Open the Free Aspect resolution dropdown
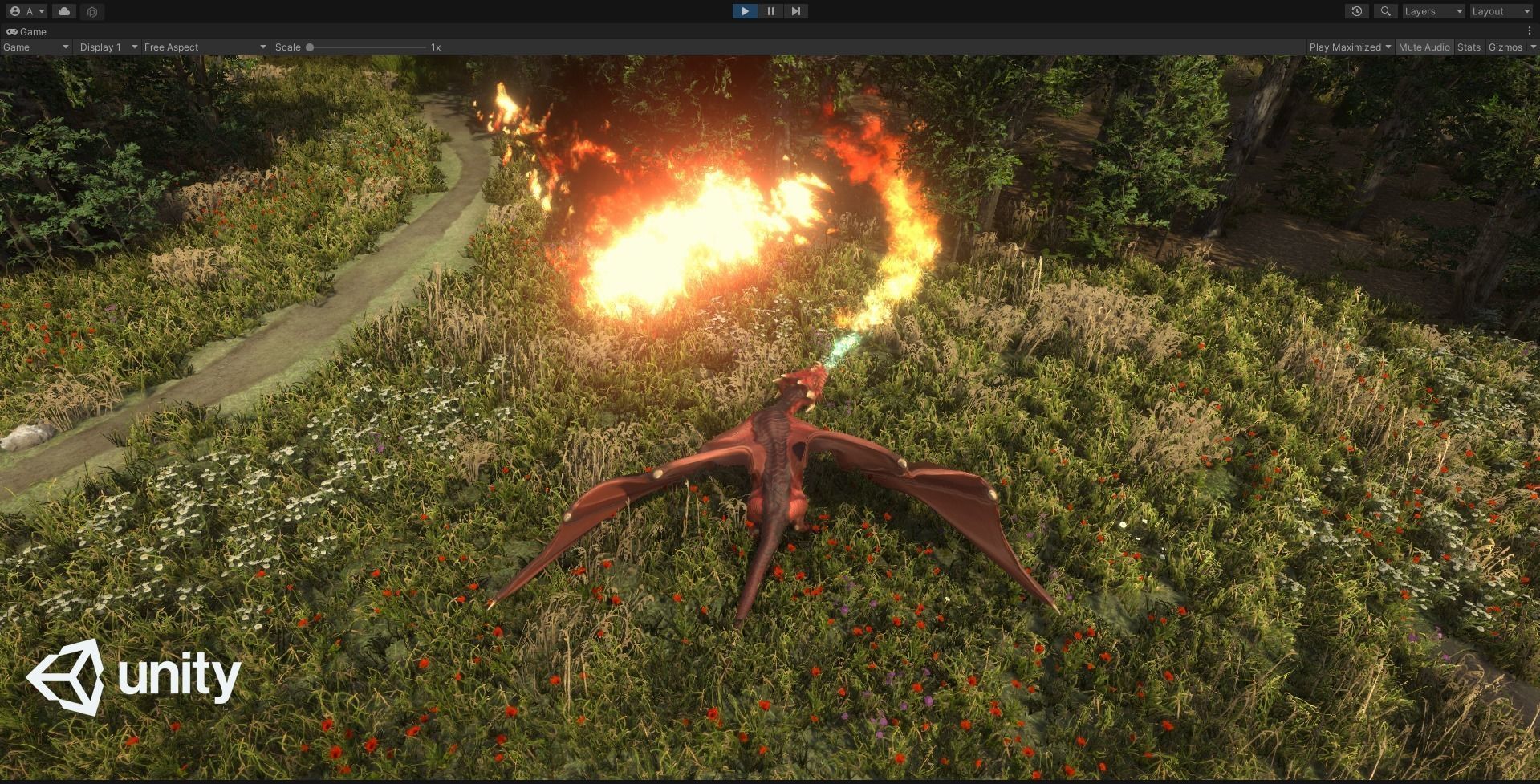1540x784 pixels. (205, 47)
